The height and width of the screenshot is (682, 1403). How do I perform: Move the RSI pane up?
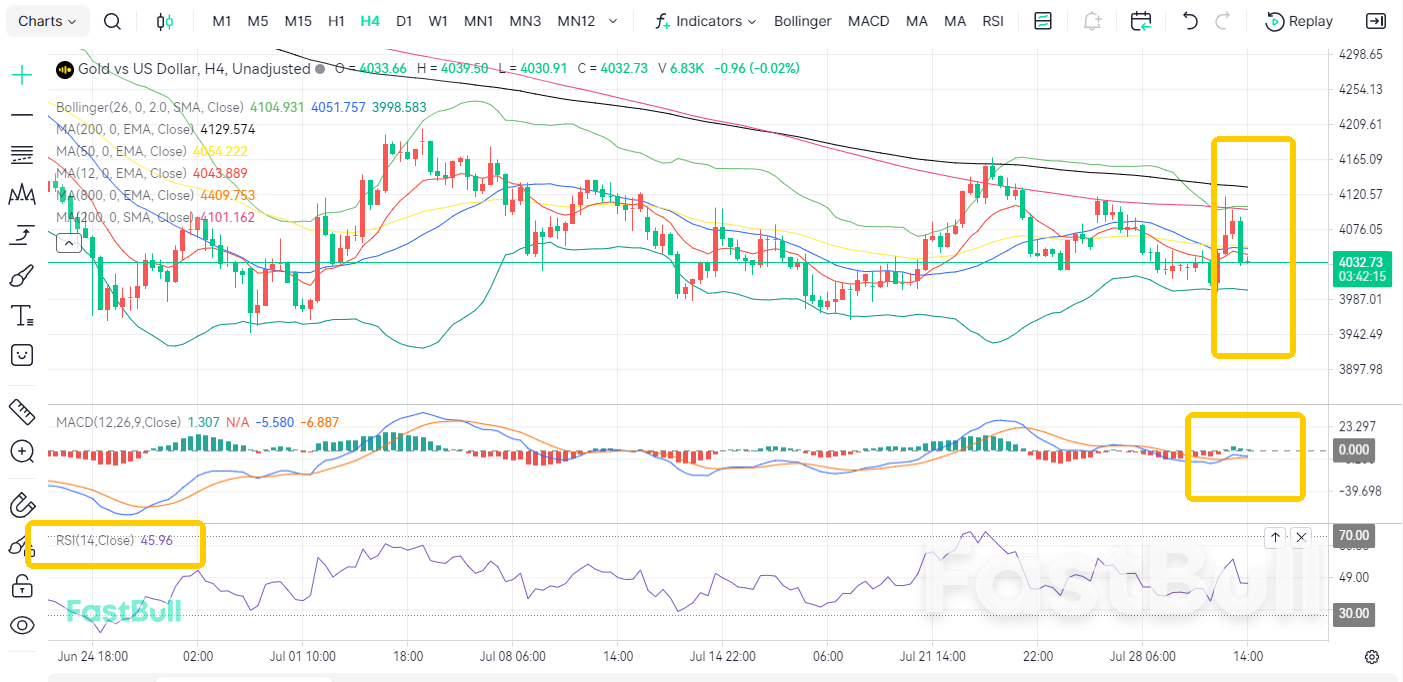point(1275,537)
